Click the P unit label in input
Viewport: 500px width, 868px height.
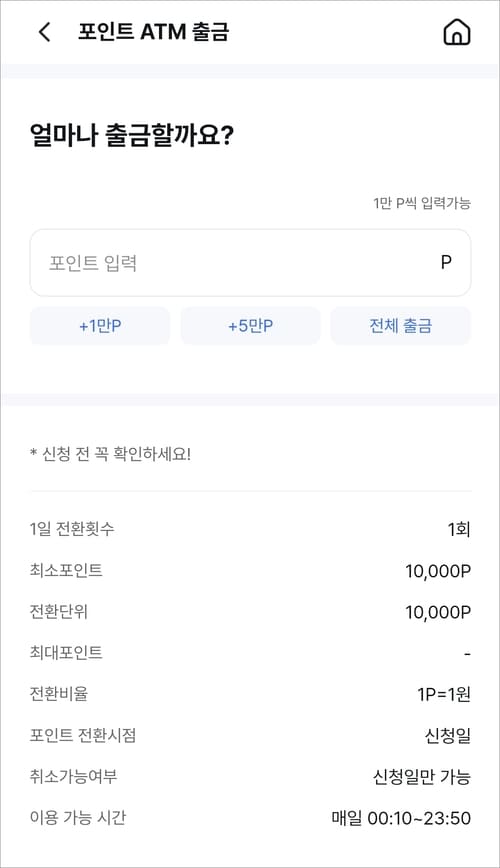coord(446,262)
